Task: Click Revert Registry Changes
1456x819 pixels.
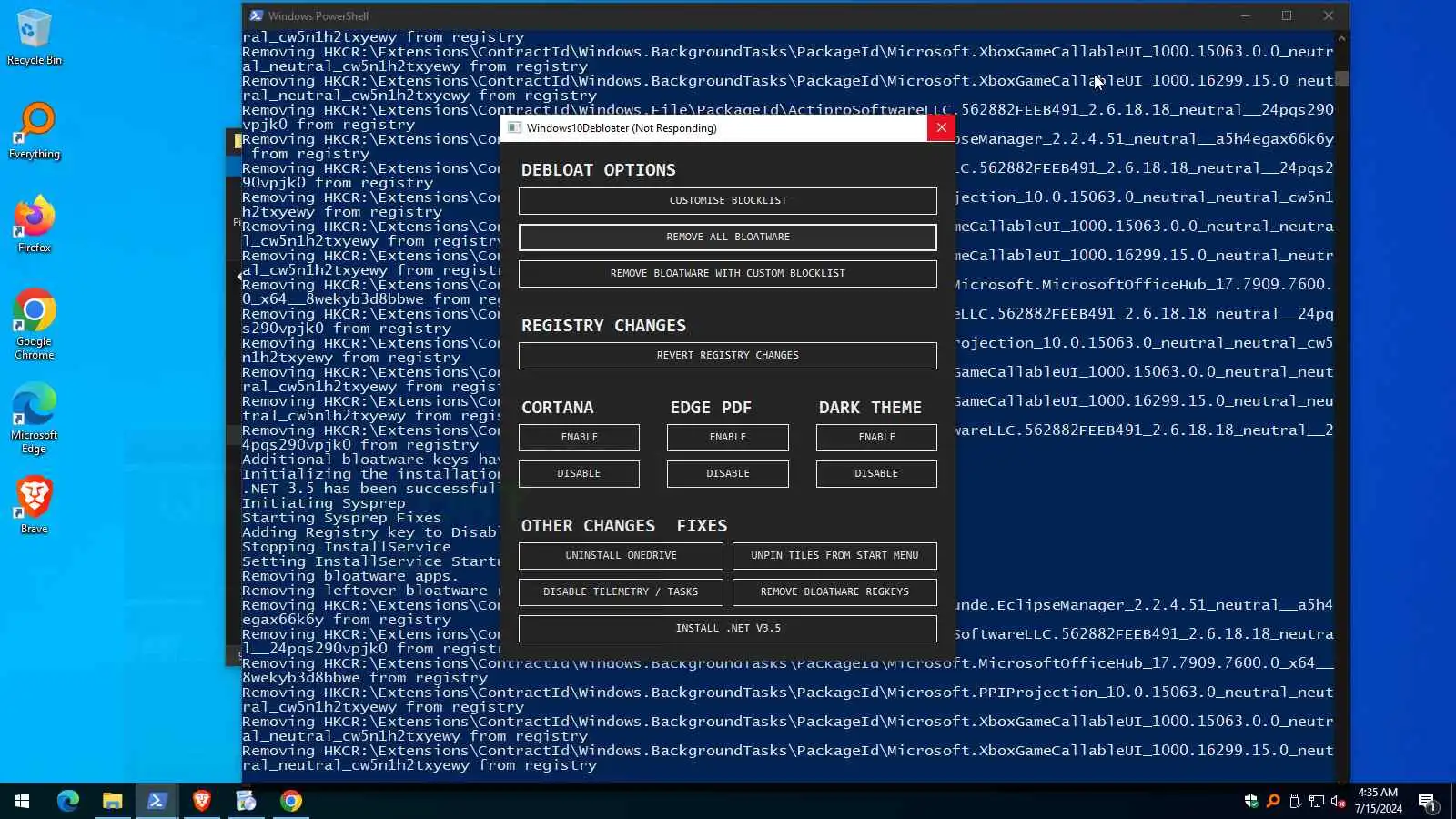Action: (728, 355)
